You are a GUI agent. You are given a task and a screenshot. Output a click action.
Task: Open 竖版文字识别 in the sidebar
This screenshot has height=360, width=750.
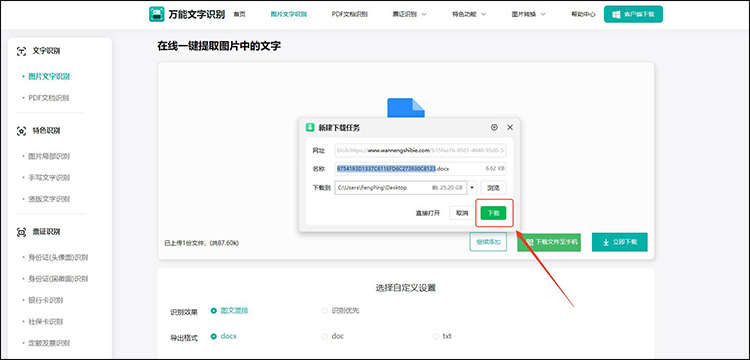49,199
